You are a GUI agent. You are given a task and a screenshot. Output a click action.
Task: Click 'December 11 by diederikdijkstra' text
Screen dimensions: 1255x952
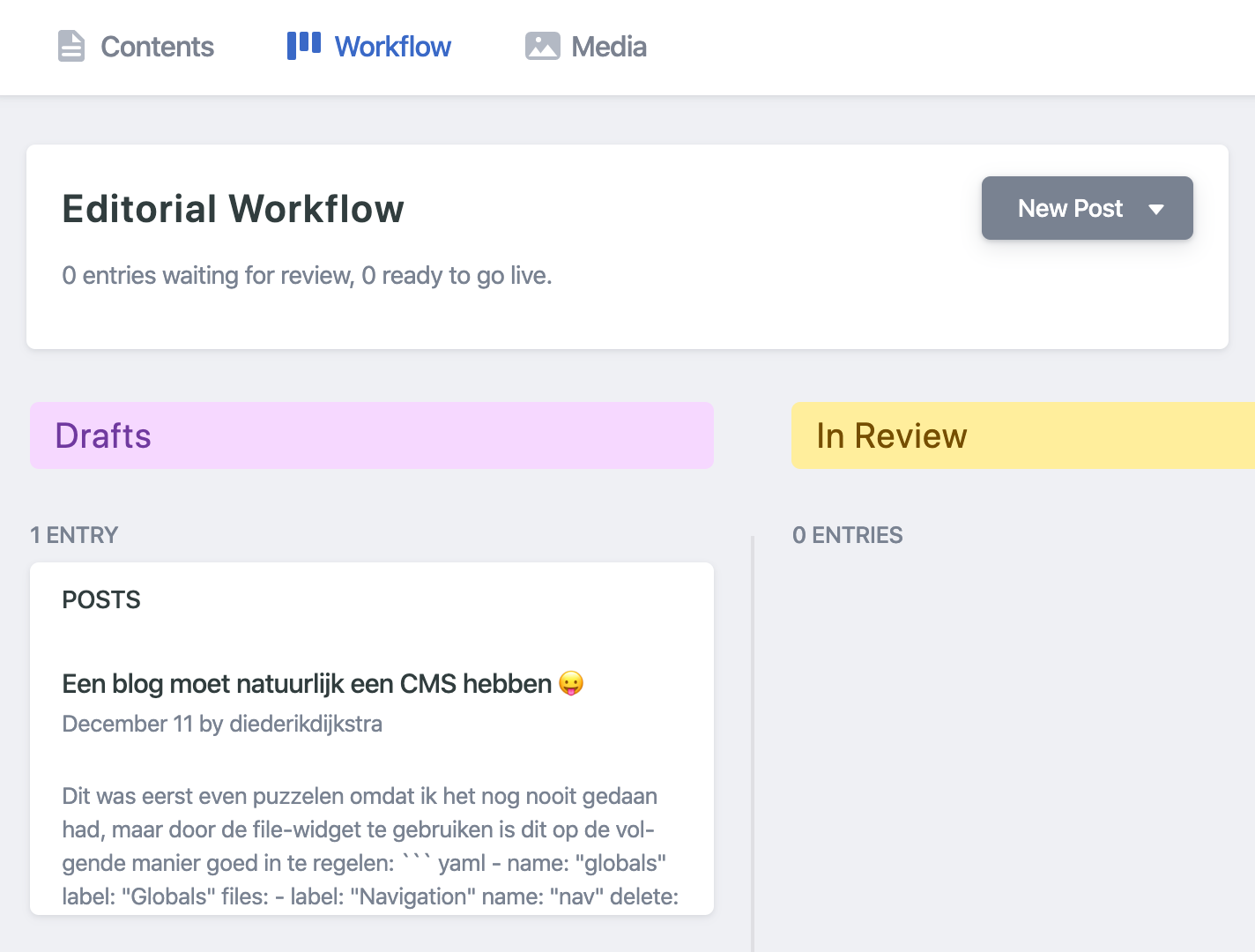[222, 724]
